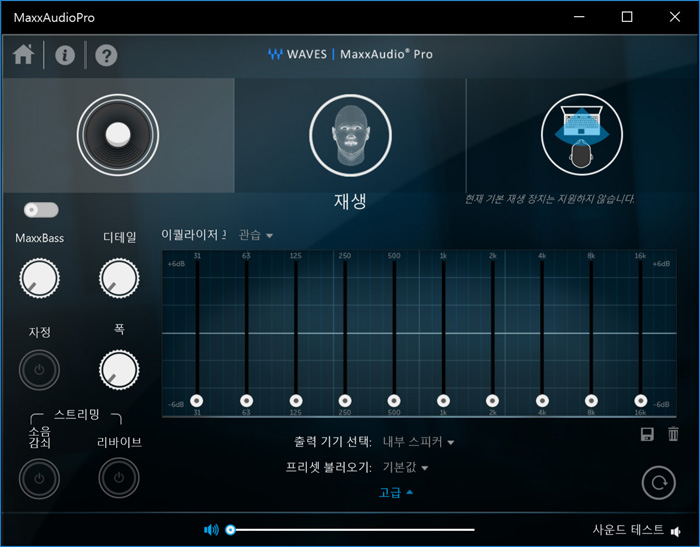Click the 재생 label text
This screenshot has height=547, width=700.
350,201
